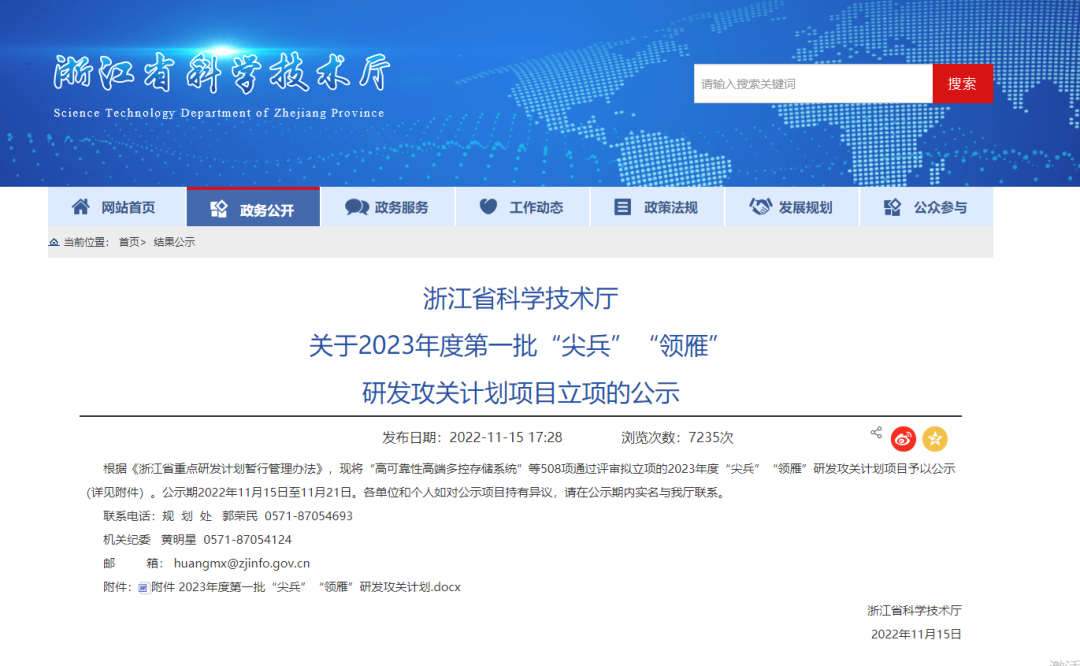Click the 结果公示 breadcrumb link
Screen dimensions: 1080x666
tap(174, 242)
